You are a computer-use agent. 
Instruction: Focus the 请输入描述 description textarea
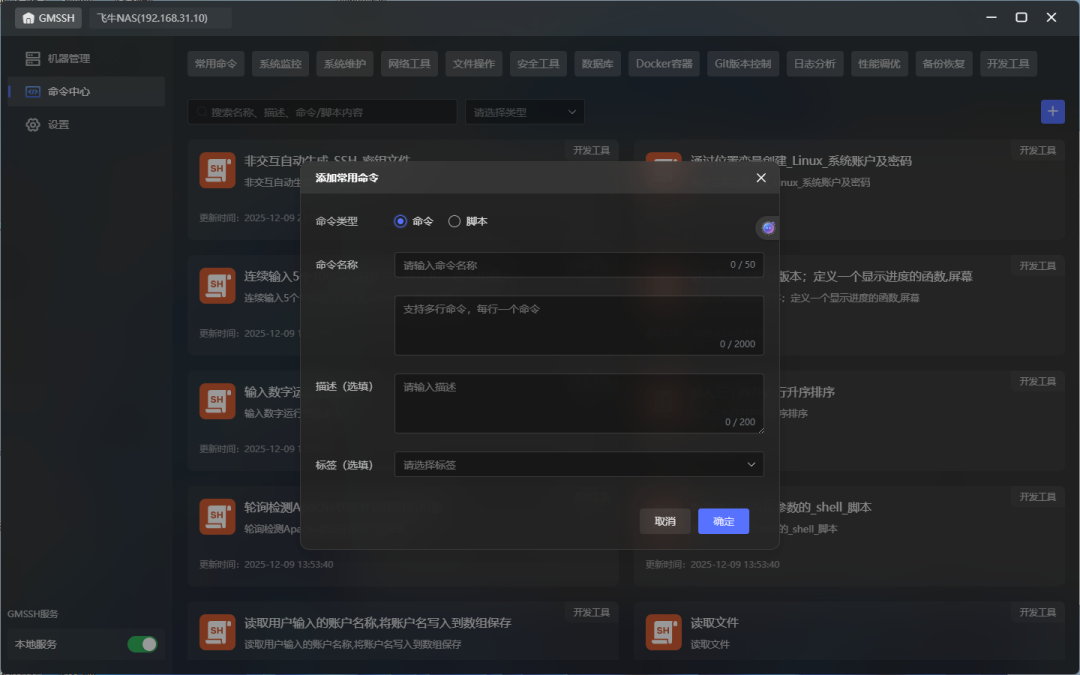[x=579, y=403]
